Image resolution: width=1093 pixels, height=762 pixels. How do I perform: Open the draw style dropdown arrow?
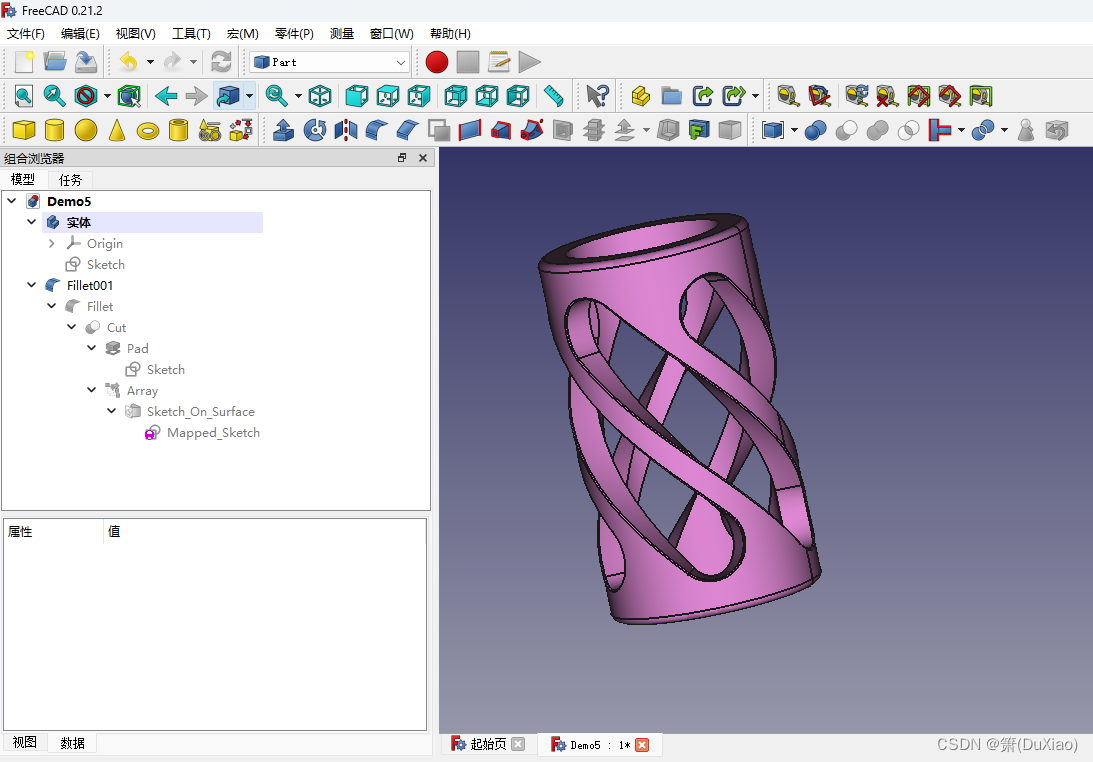click(107, 96)
